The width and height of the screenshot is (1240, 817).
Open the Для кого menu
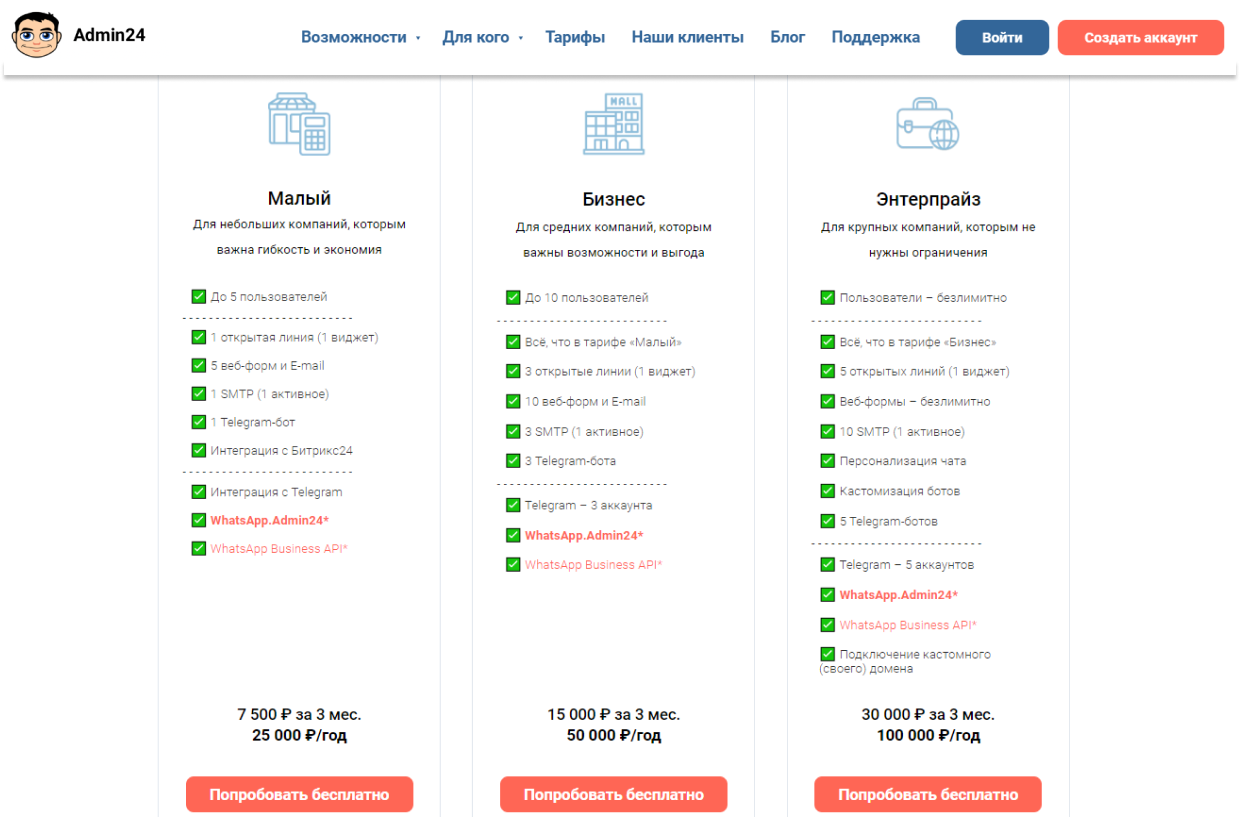(476, 37)
